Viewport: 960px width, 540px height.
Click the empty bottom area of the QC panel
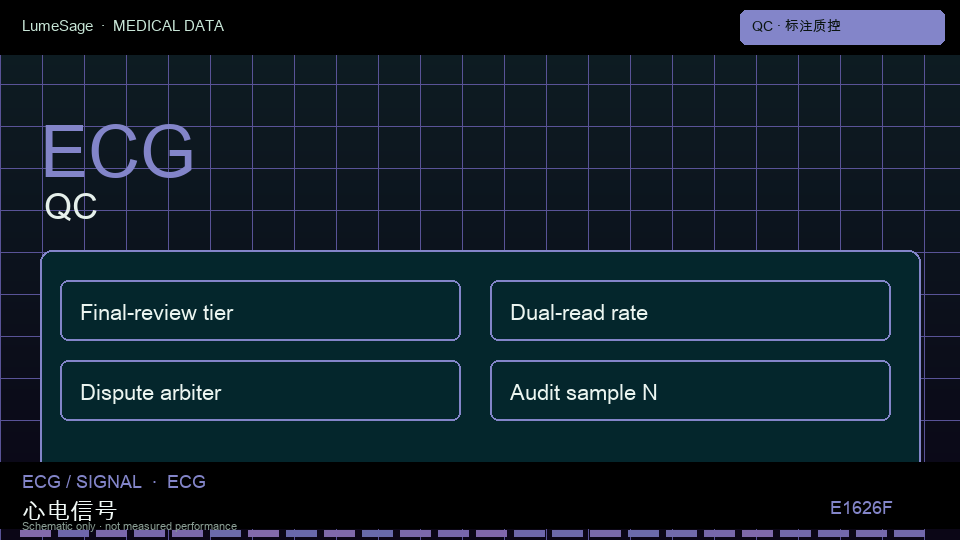(x=481, y=442)
